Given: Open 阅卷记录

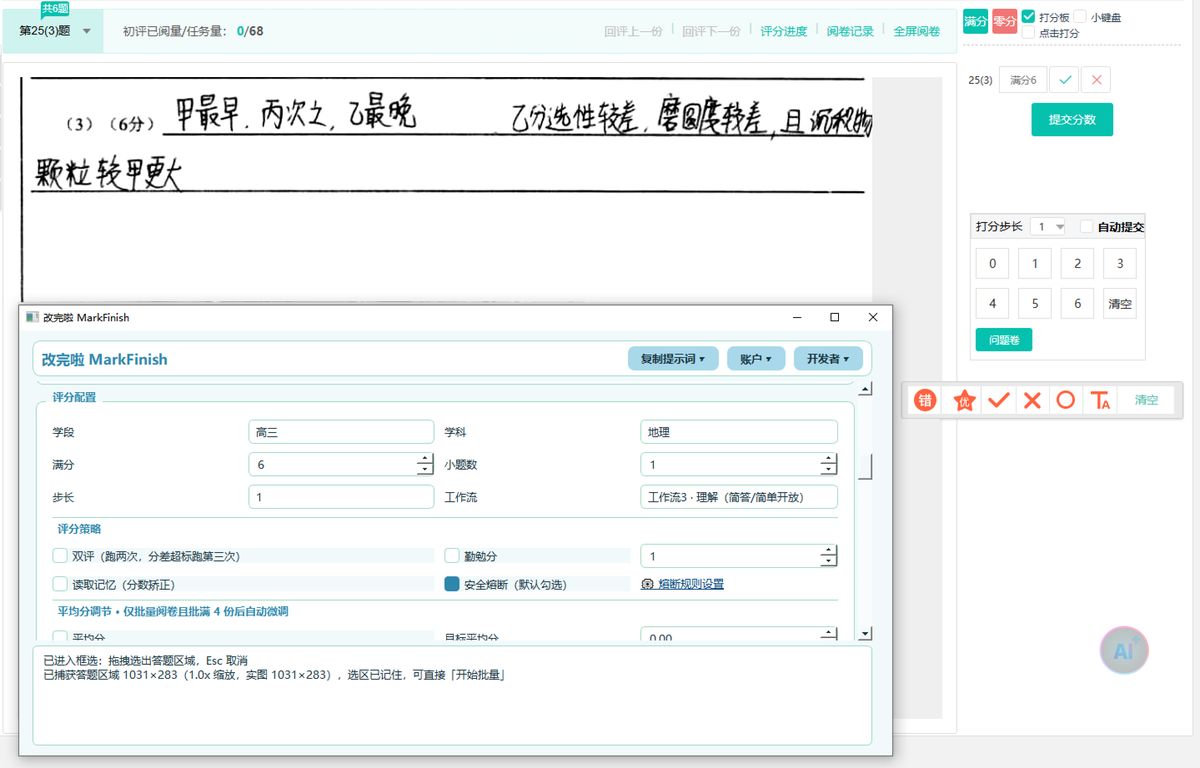Looking at the screenshot, I should pyautogui.click(x=850, y=31).
